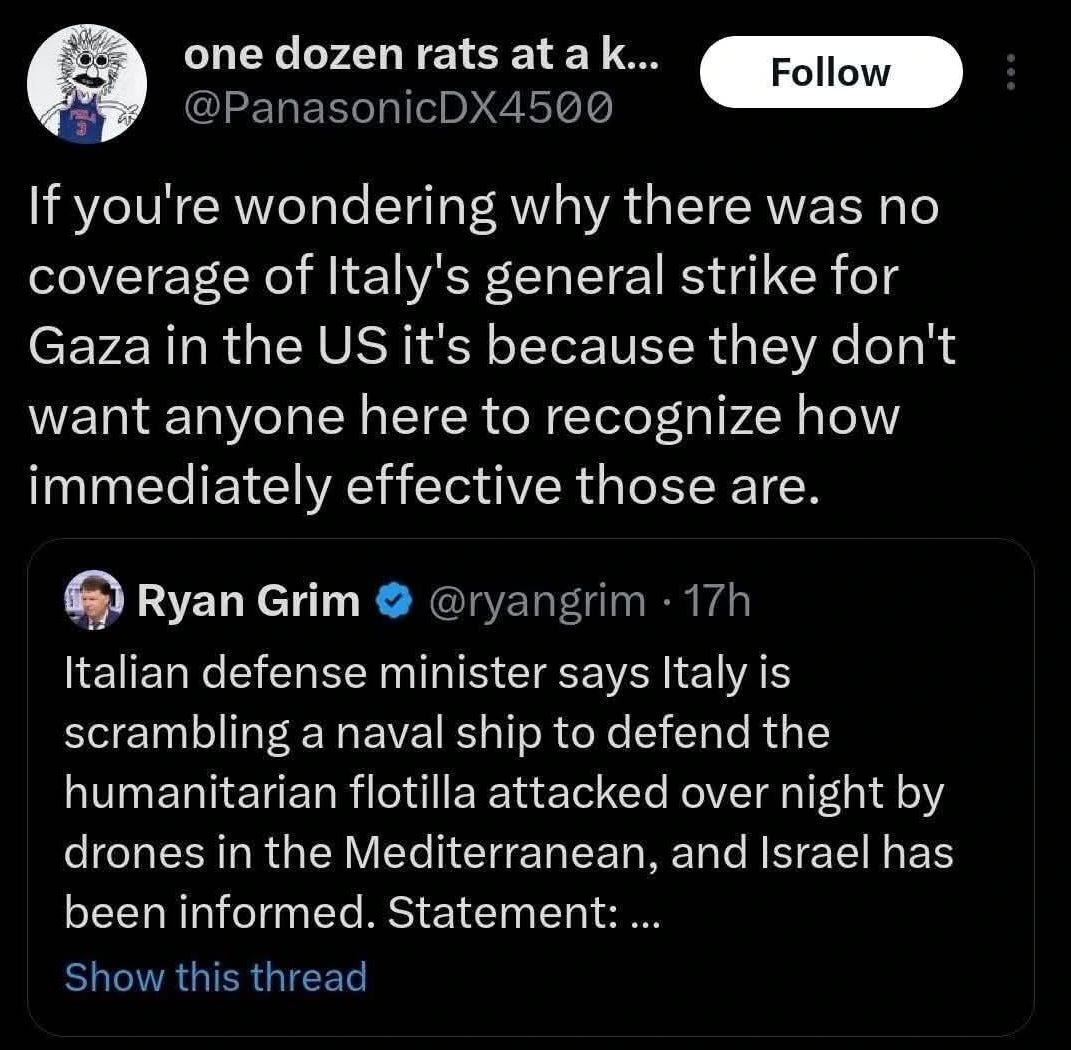Click the Ryan Grim display name

[248, 601]
